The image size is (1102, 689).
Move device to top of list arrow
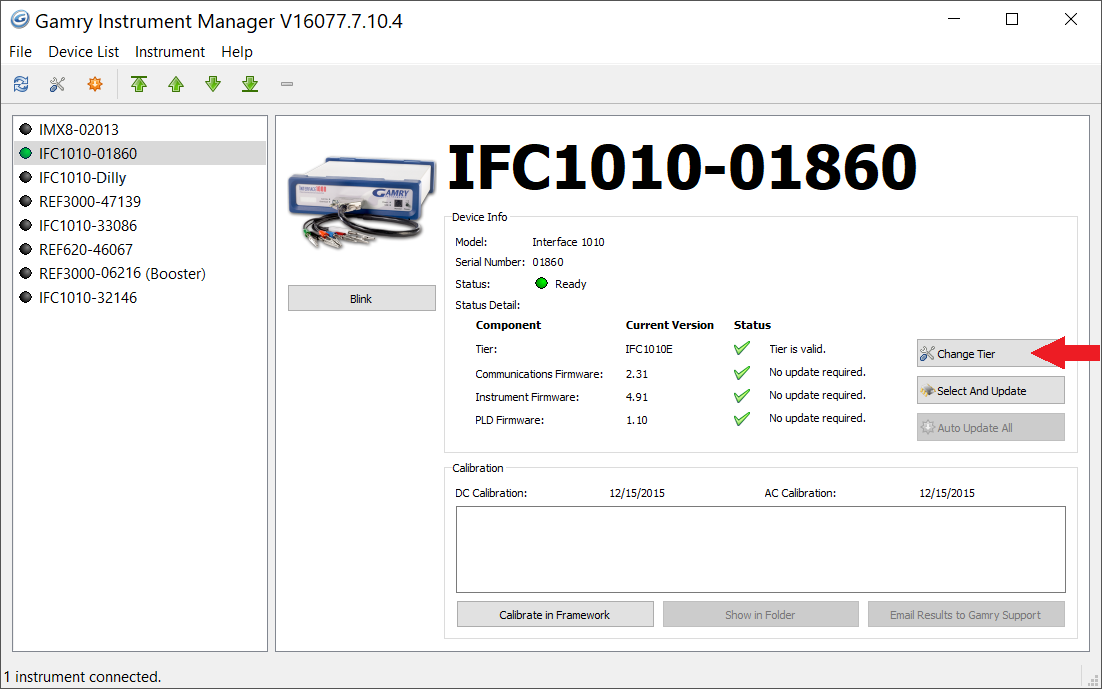pyautogui.click(x=139, y=84)
